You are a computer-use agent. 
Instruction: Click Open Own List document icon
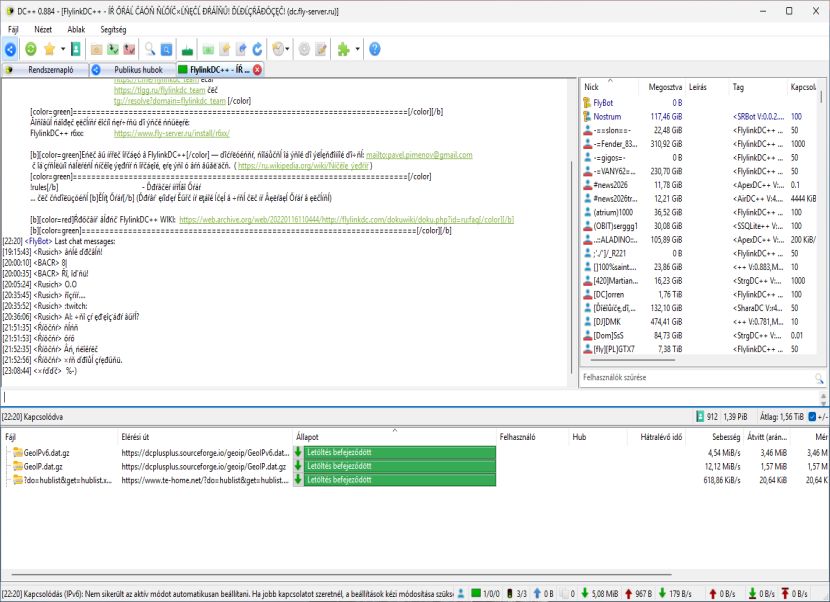click(241, 49)
